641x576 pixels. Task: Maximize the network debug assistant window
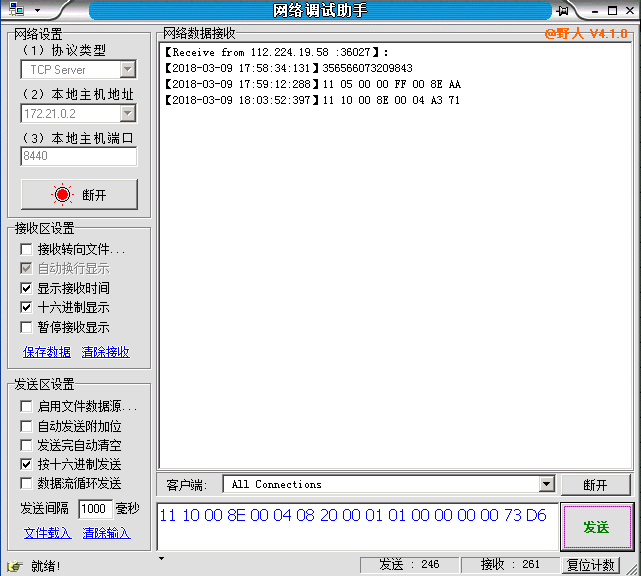pyautogui.click(x=612, y=11)
